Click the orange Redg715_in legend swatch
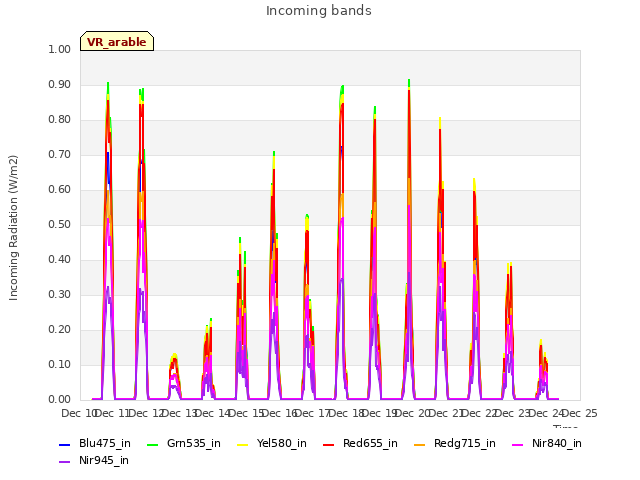This screenshot has width=640, height=480. click(x=420, y=444)
